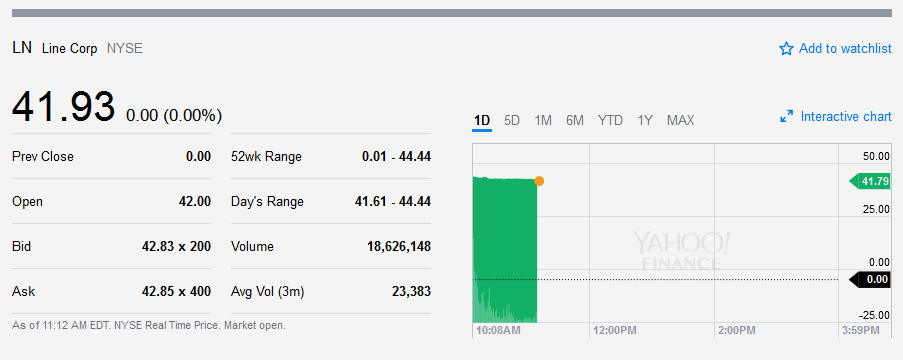Screen dimensions: 903x360
Task: Click the green 41.79 price marker
Action: click(870, 182)
